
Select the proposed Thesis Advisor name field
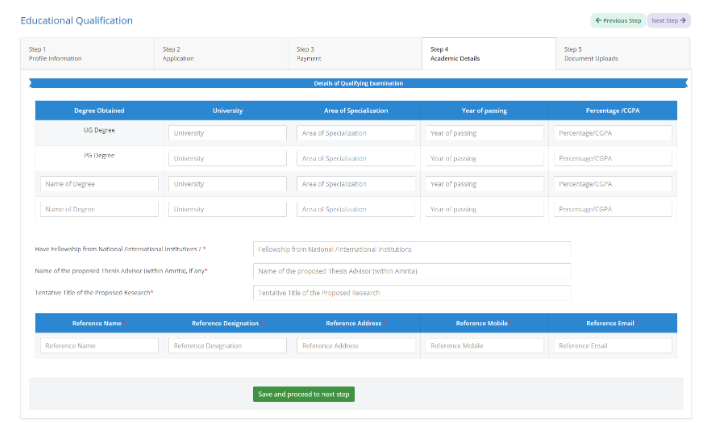click(412, 271)
